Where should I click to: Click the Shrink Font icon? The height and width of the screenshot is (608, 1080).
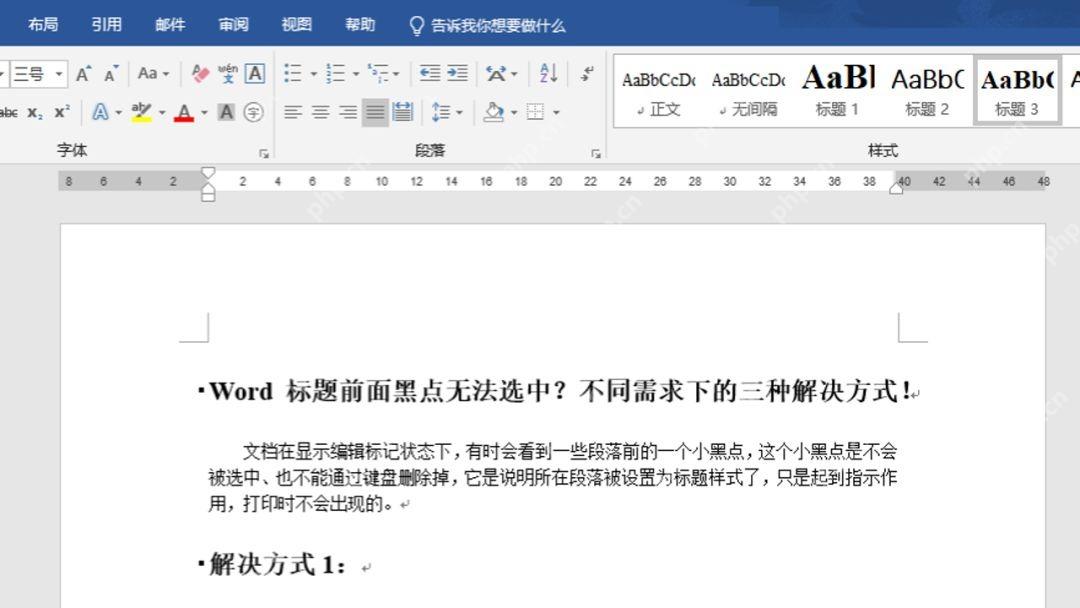tap(110, 74)
